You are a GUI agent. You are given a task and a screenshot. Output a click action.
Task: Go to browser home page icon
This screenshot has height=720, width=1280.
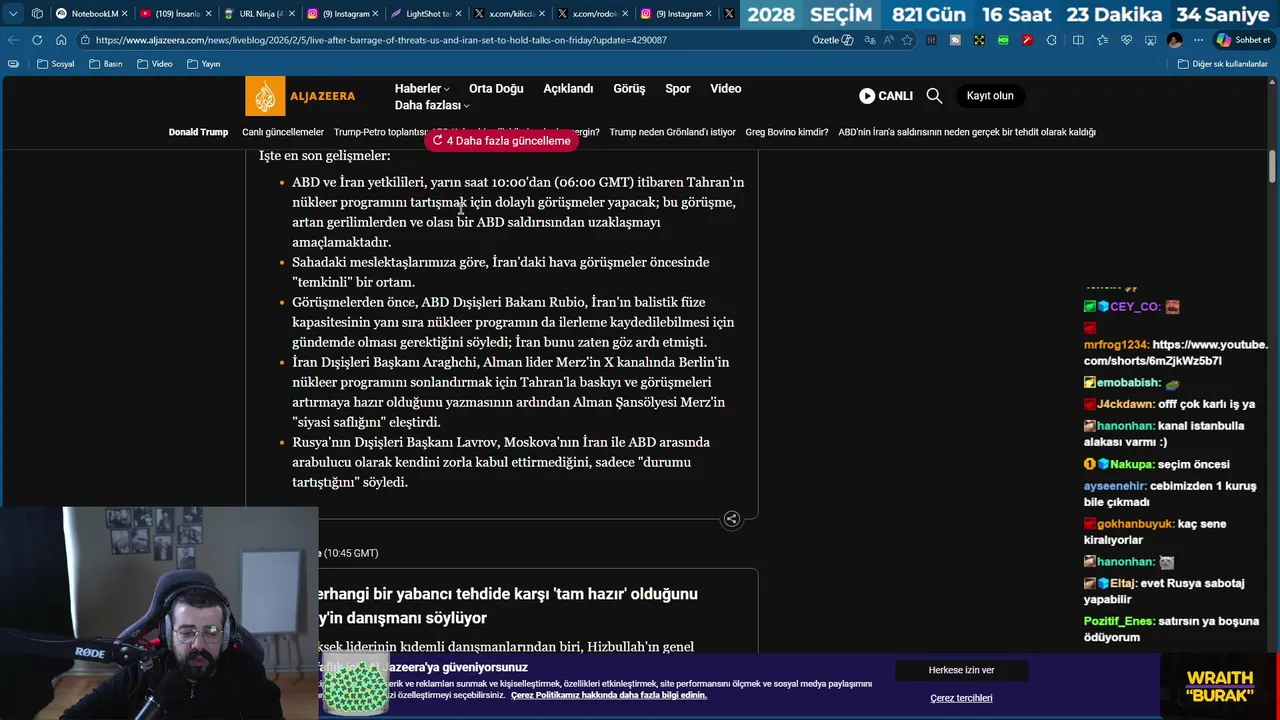pyautogui.click(x=61, y=40)
